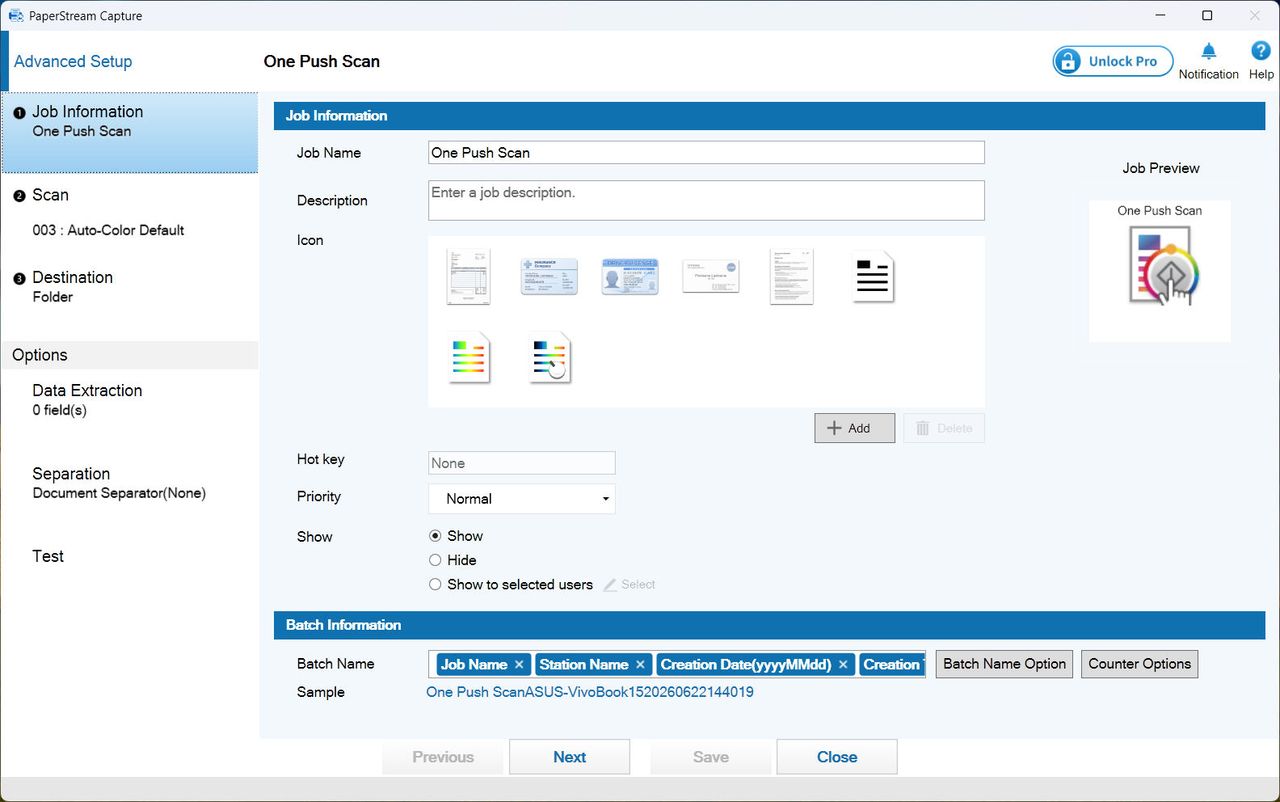
Task: Select the white business card job icon
Action: click(x=711, y=277)
